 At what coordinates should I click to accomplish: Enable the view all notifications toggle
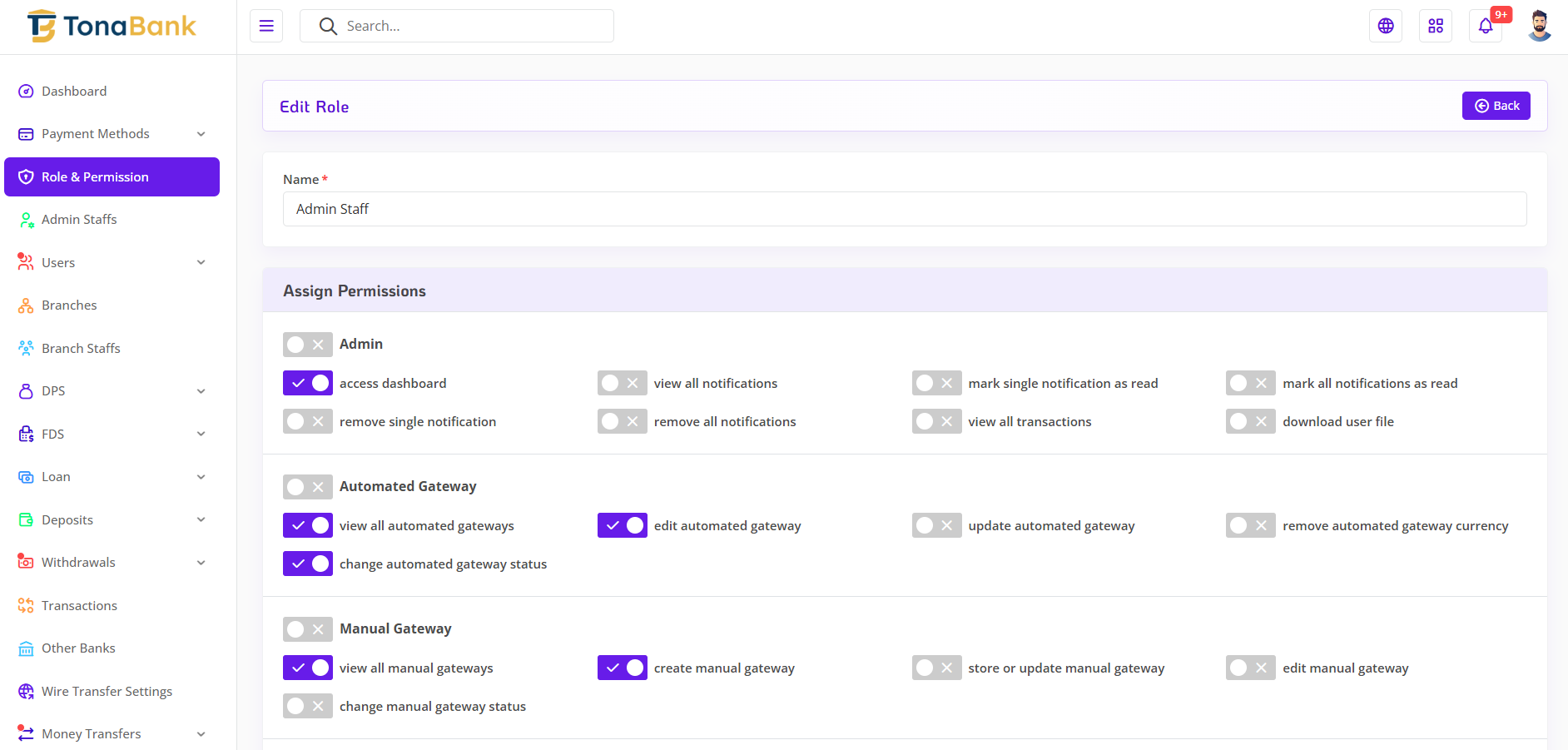click(622, 383)
